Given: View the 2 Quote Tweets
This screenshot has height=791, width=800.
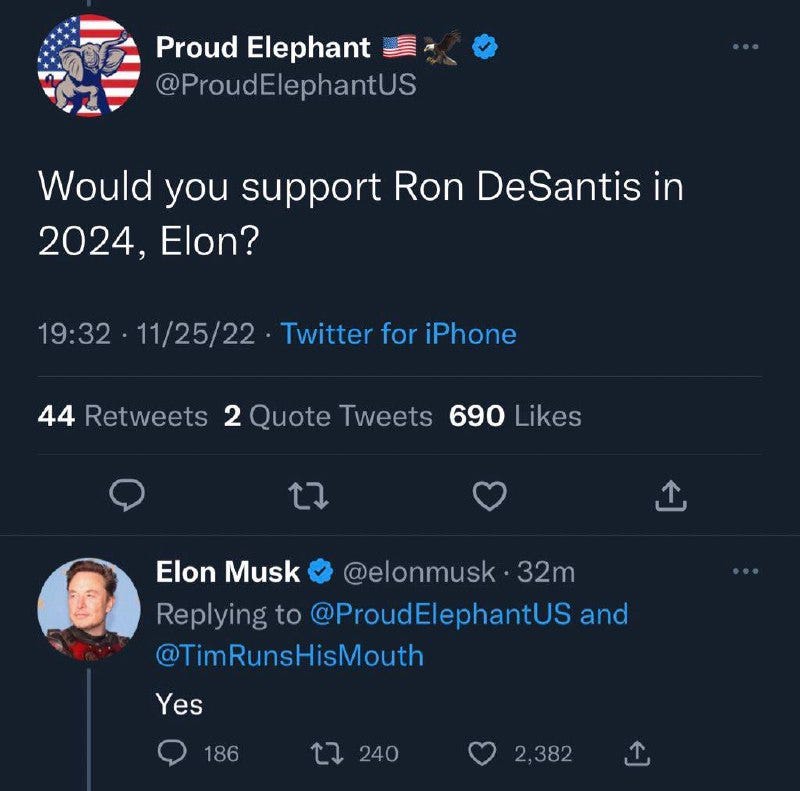Looking at the screenshot, I should click(328, 415).
